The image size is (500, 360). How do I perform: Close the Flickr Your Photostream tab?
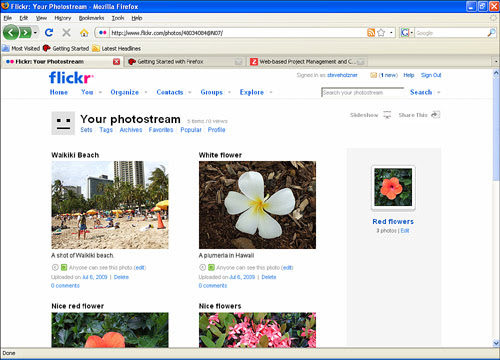point(116,62)
